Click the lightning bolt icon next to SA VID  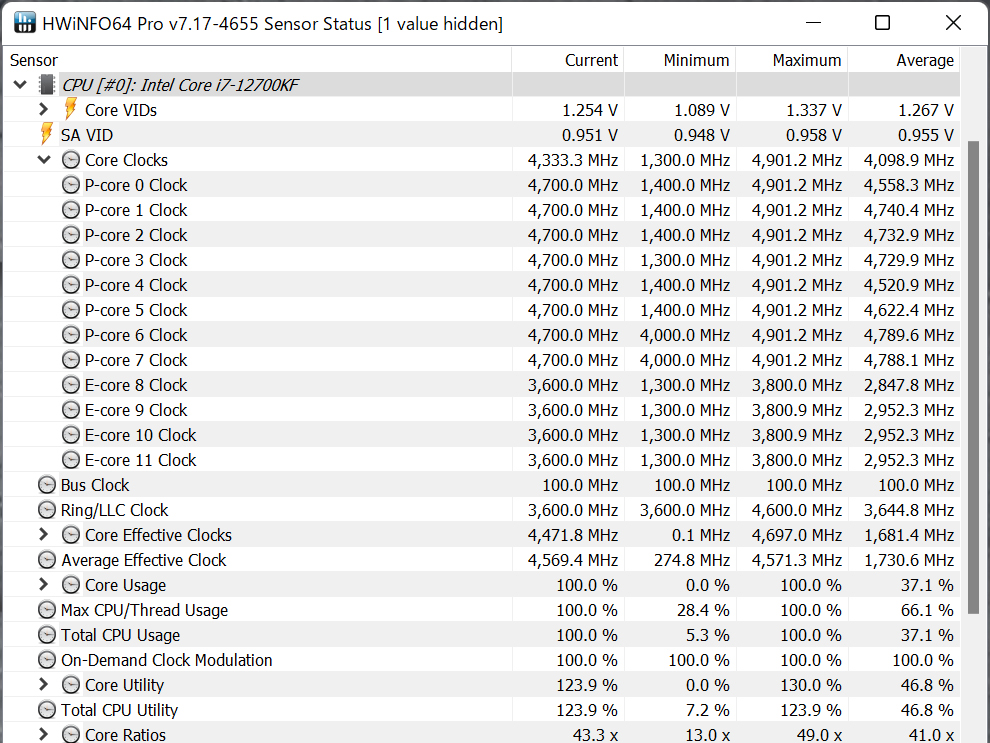pos(46,135)
